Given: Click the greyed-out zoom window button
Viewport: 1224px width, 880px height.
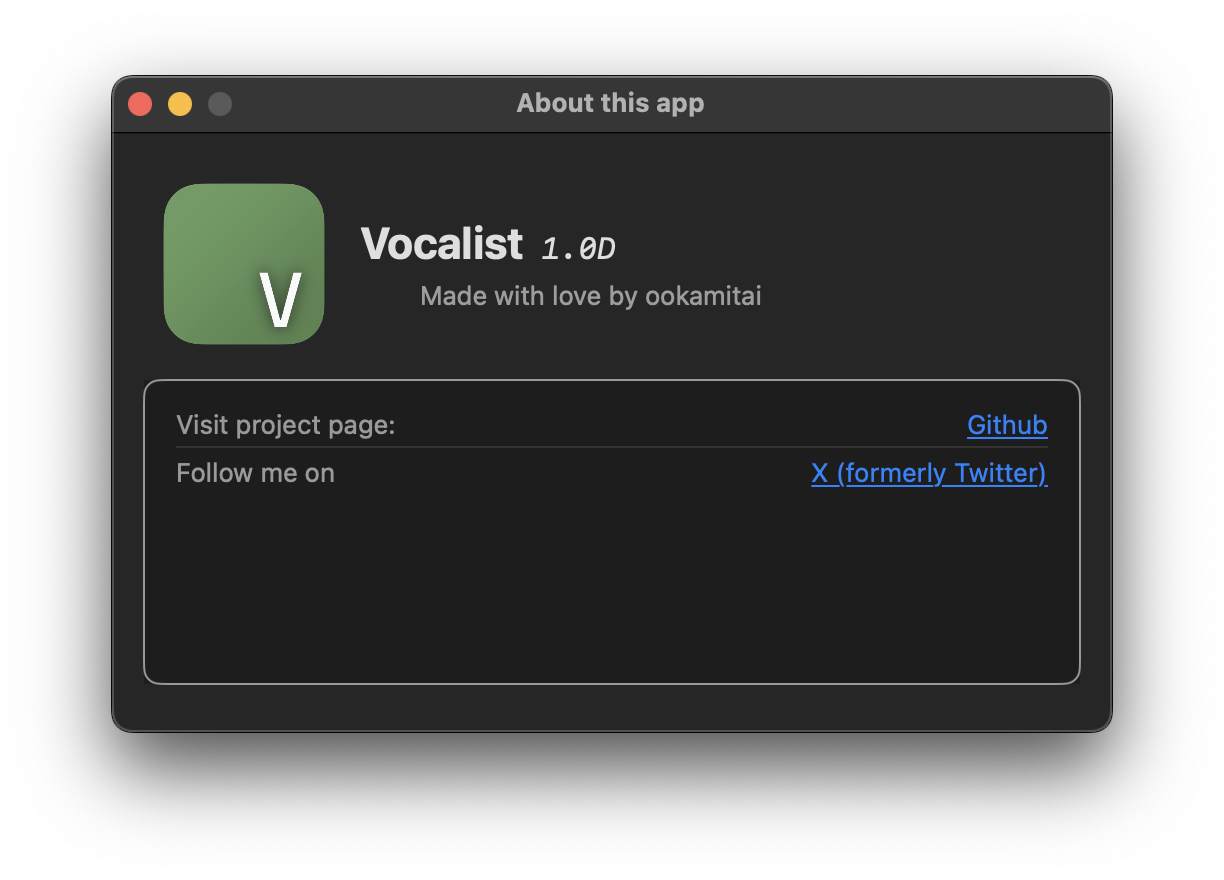Looking at the screenshot, I should (x=220, y=104).
